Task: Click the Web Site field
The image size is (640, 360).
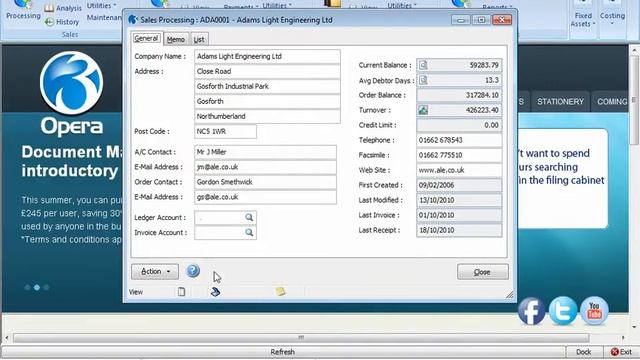Action: (x=459, y=170)
